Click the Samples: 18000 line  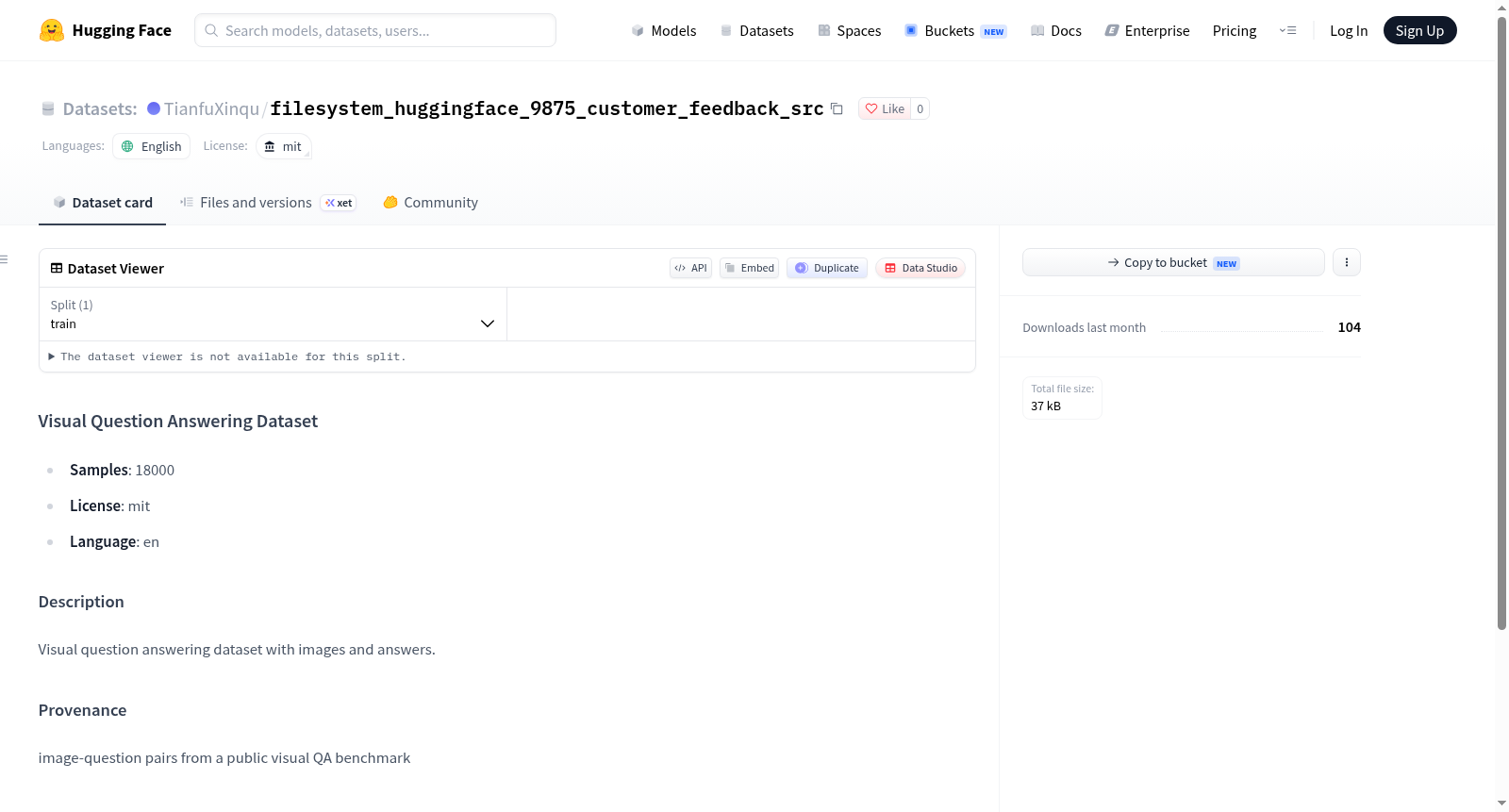[x=122, y=470]
